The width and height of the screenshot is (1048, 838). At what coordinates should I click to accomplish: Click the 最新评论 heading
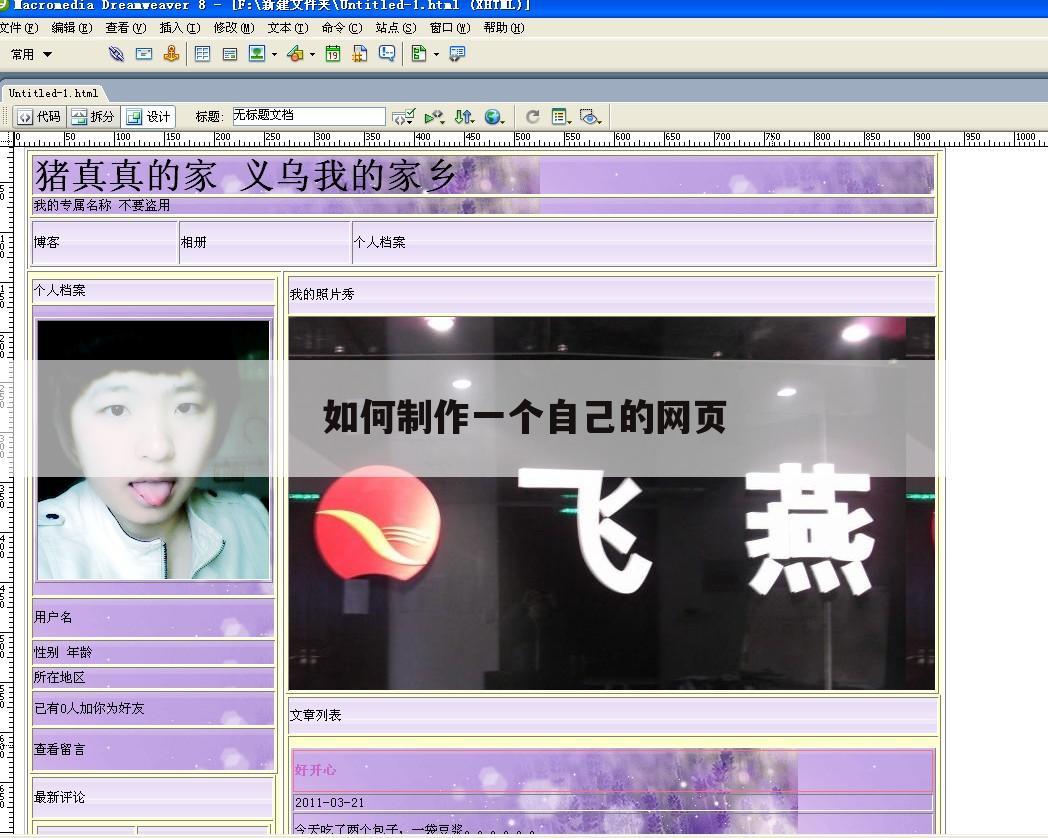click(59, 797)
